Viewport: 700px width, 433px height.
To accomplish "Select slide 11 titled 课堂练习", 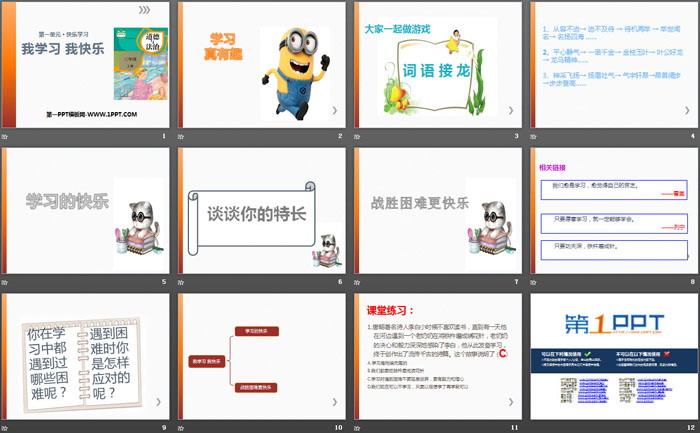I will click(x=438, y=357).
